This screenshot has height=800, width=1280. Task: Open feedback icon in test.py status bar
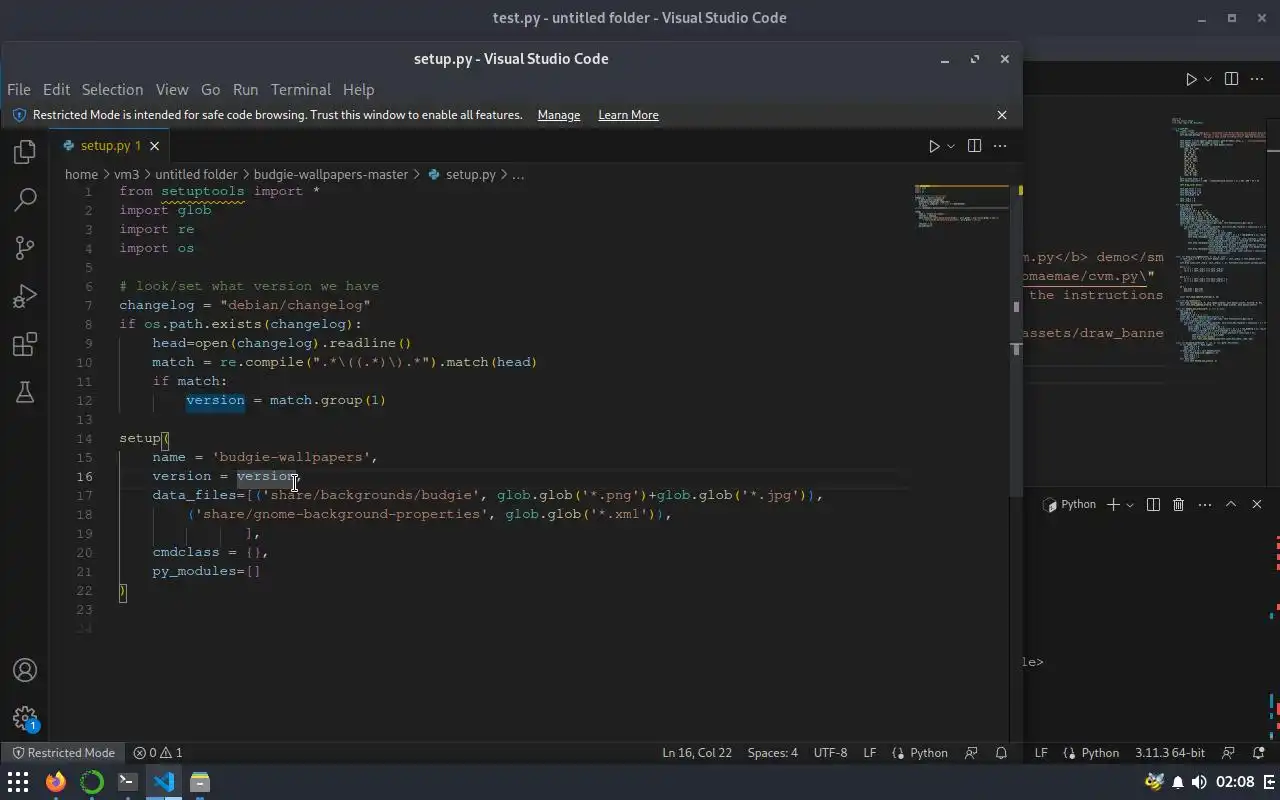1229,753
